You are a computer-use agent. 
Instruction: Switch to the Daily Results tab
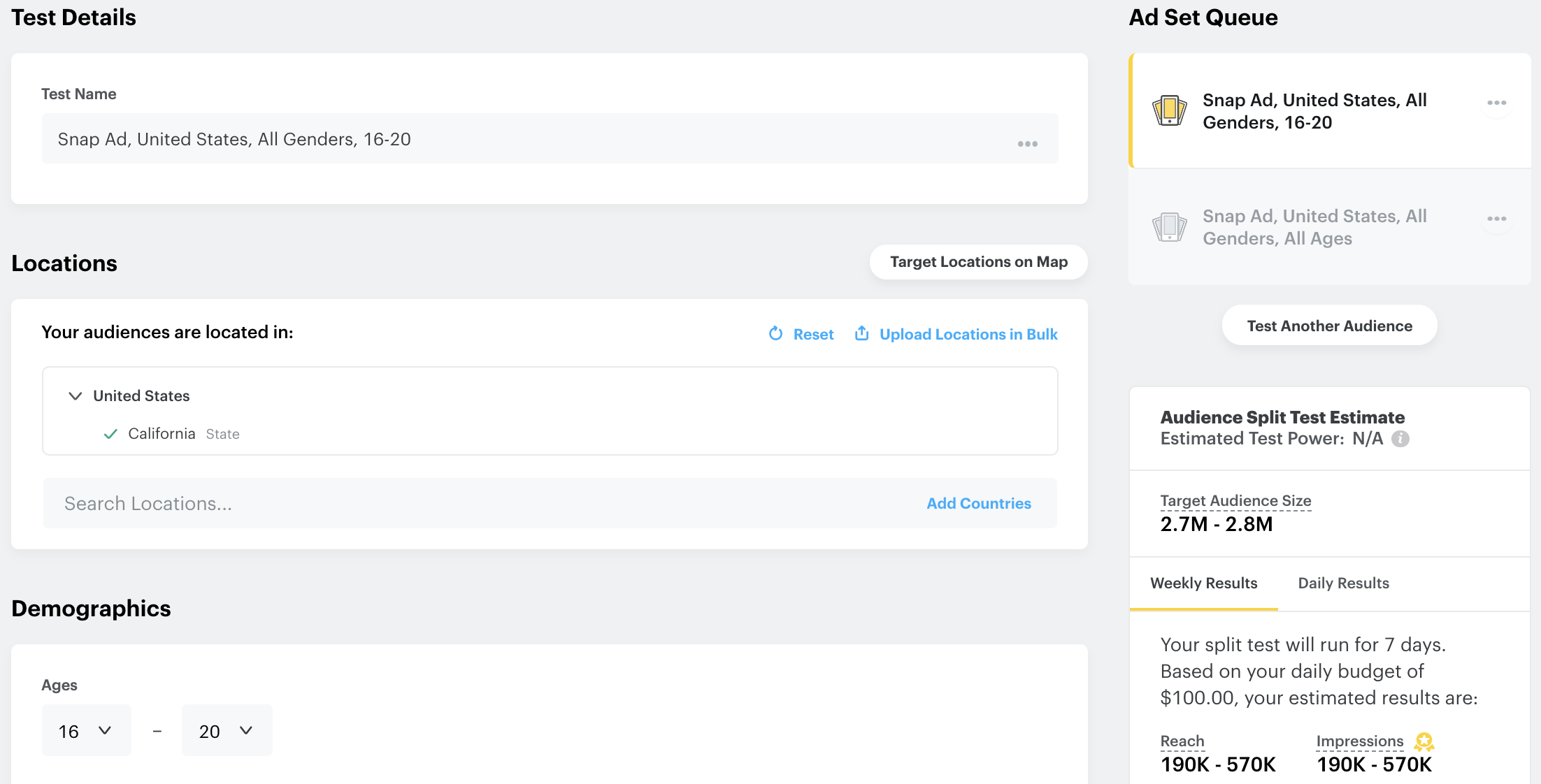coord(1343,583)
